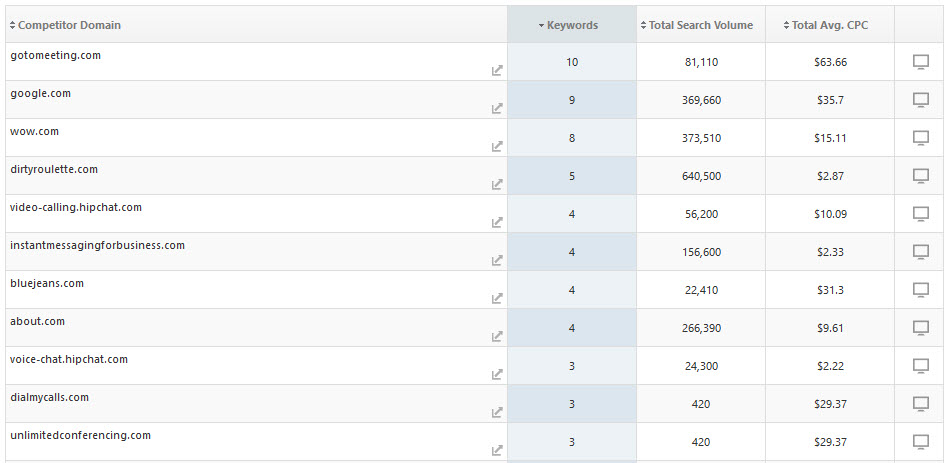Sort by Total Search Volume header

tap(700, 25)
